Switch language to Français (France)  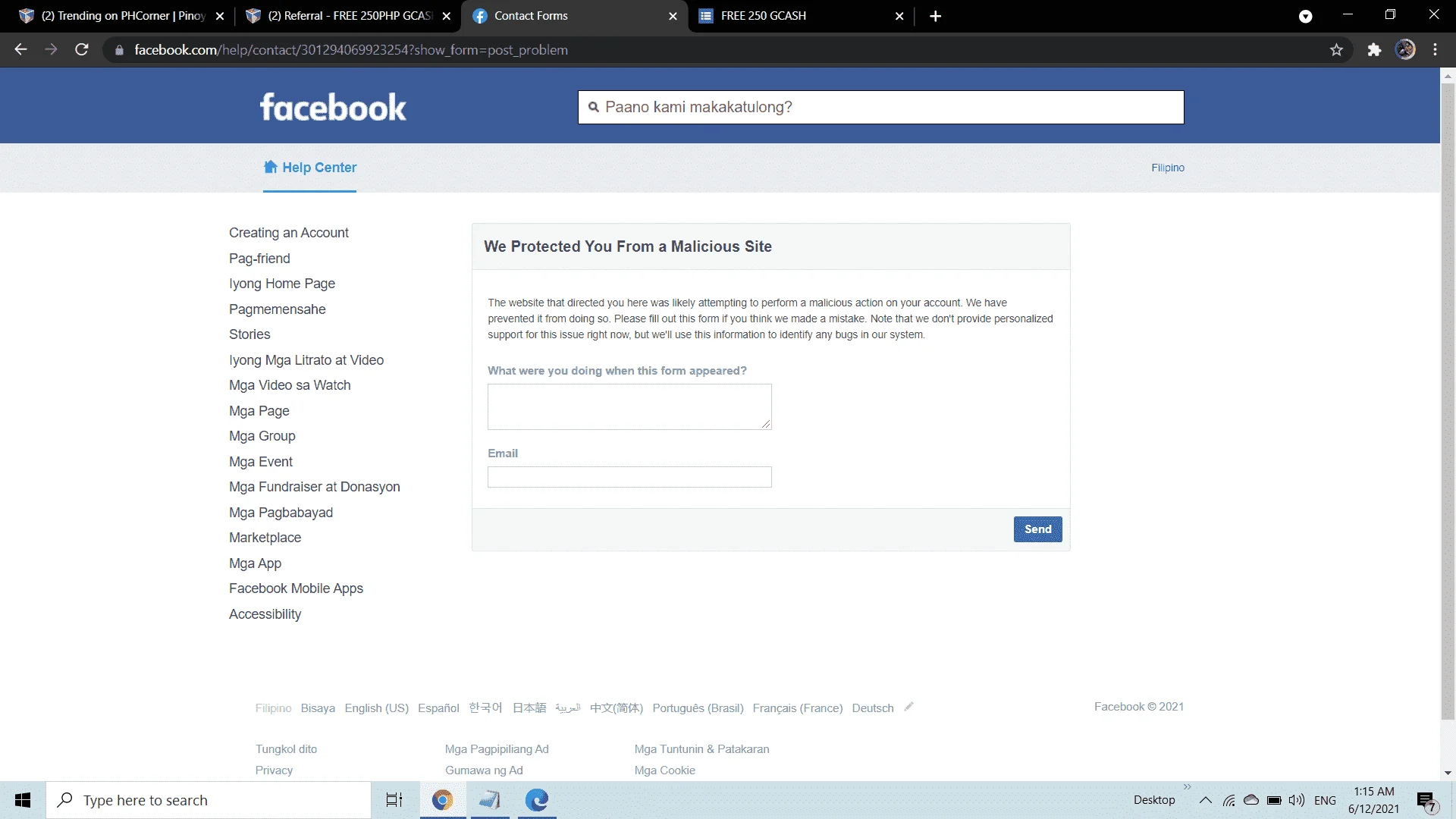[x=798, y=708]
